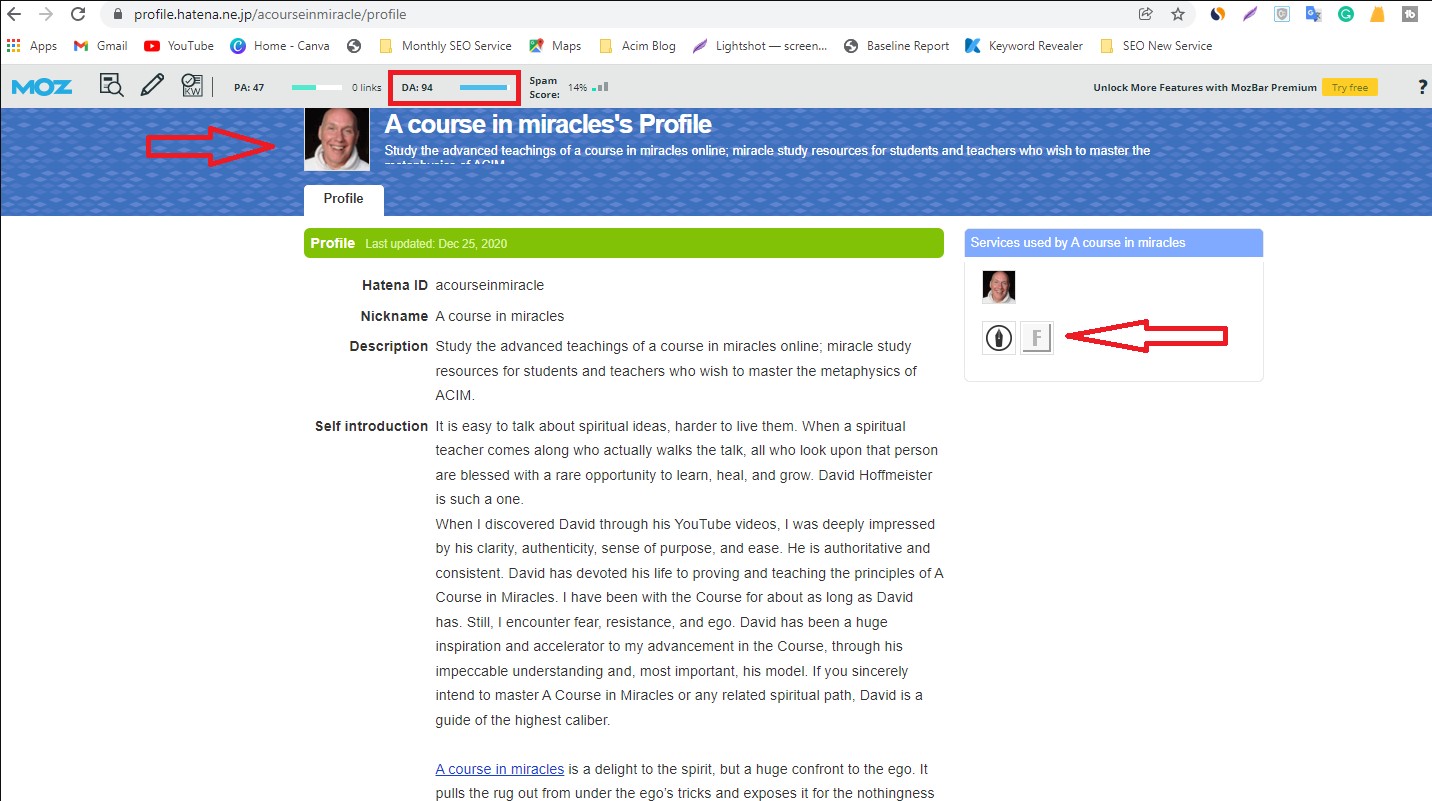
Task: Open the Hatena Fotolife F service icon
Action: pos(1037,337)
